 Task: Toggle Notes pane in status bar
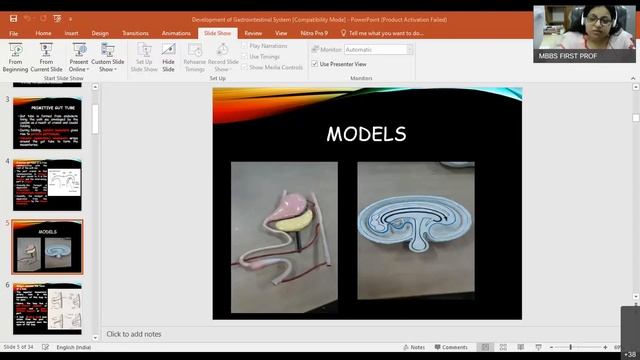tap(414, 347)
